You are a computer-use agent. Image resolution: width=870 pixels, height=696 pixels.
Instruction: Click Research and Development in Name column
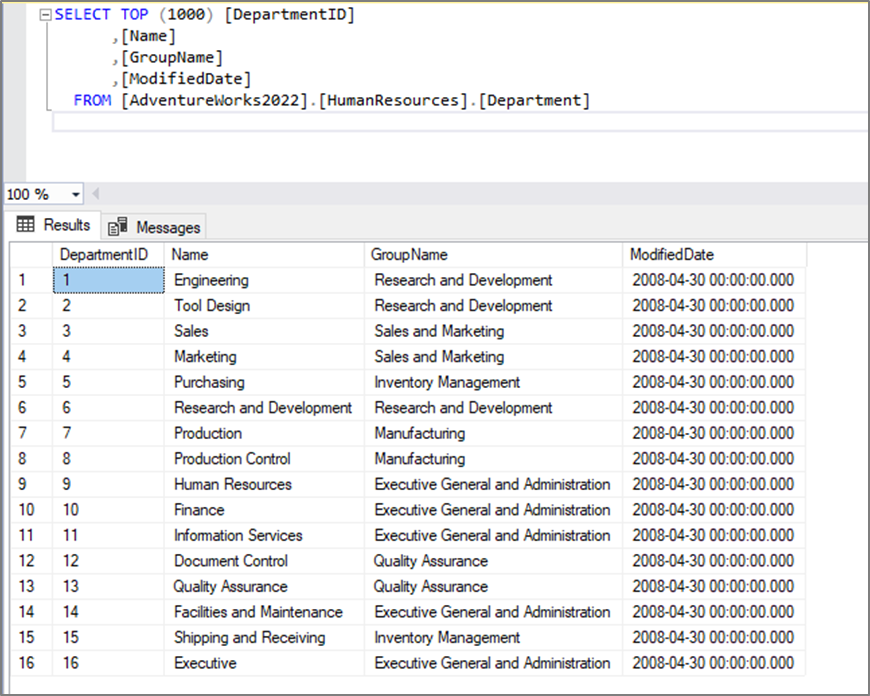264,407
